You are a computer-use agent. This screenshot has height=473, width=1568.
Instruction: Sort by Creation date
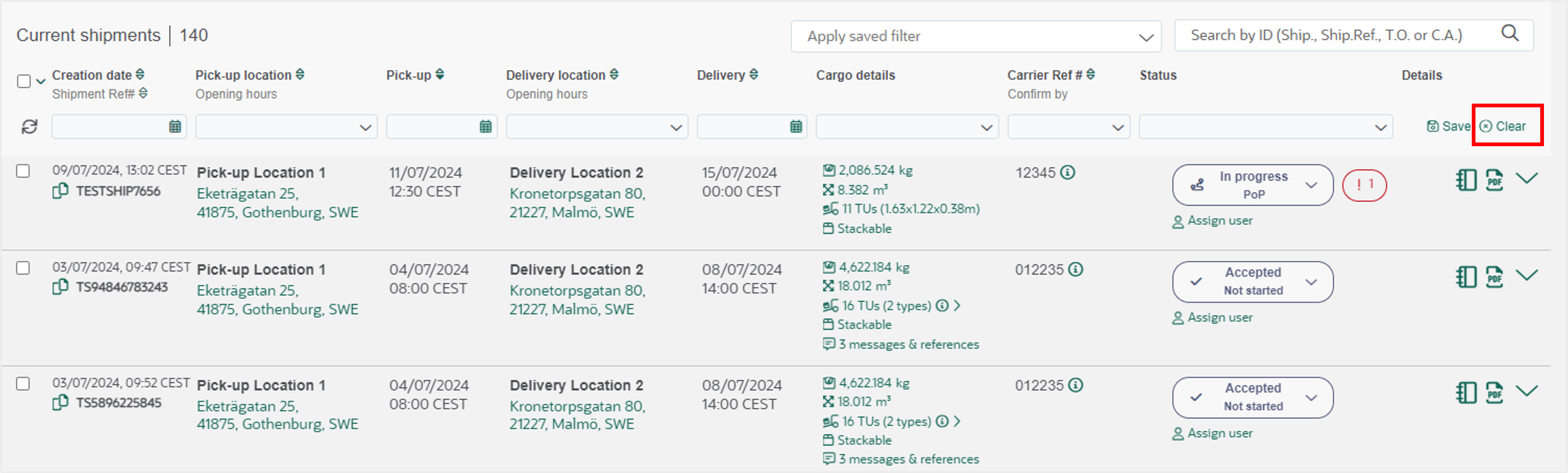(140, 74)
